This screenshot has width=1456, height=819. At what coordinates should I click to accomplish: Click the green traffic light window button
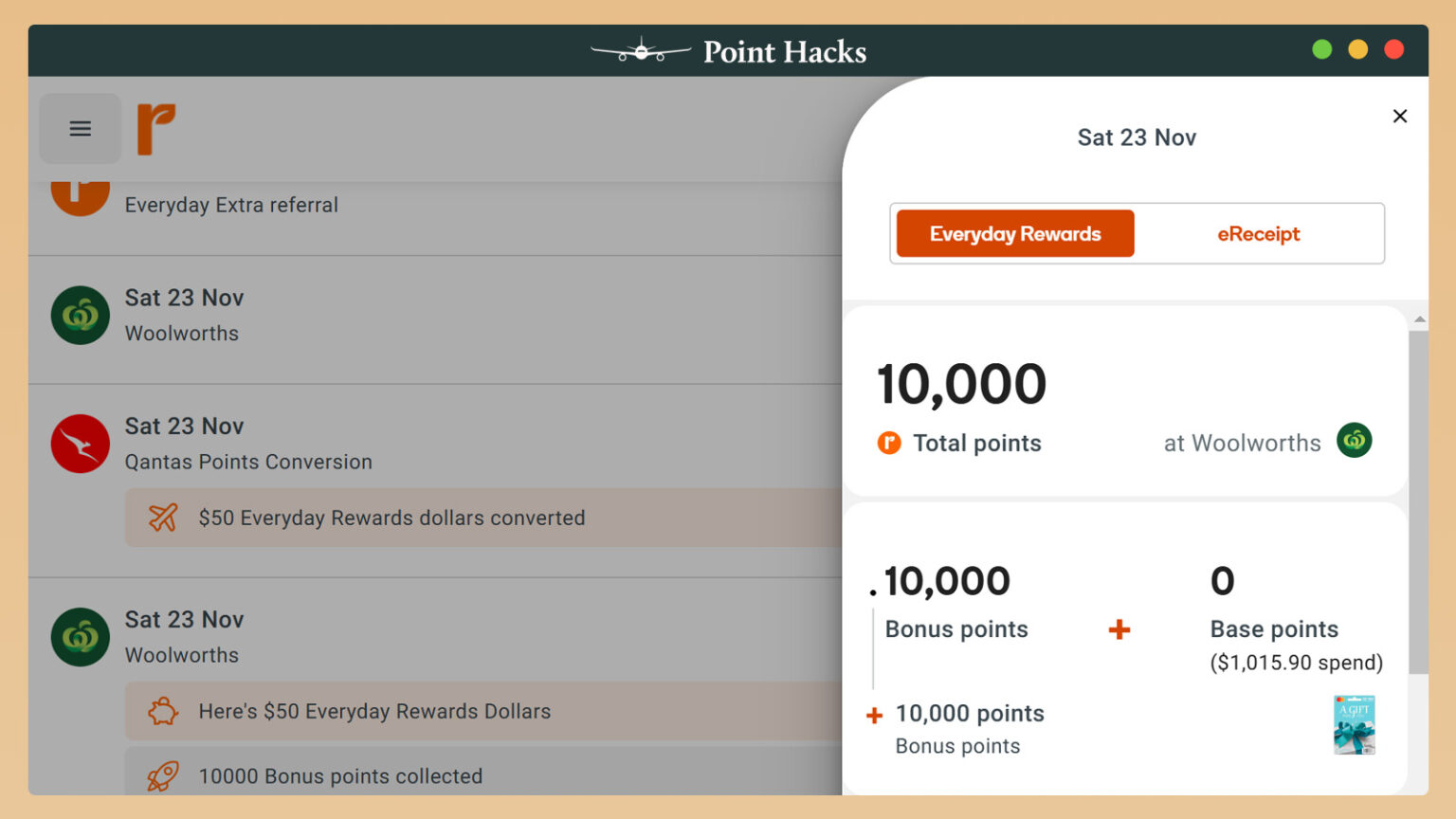[x=1322, y=49]
